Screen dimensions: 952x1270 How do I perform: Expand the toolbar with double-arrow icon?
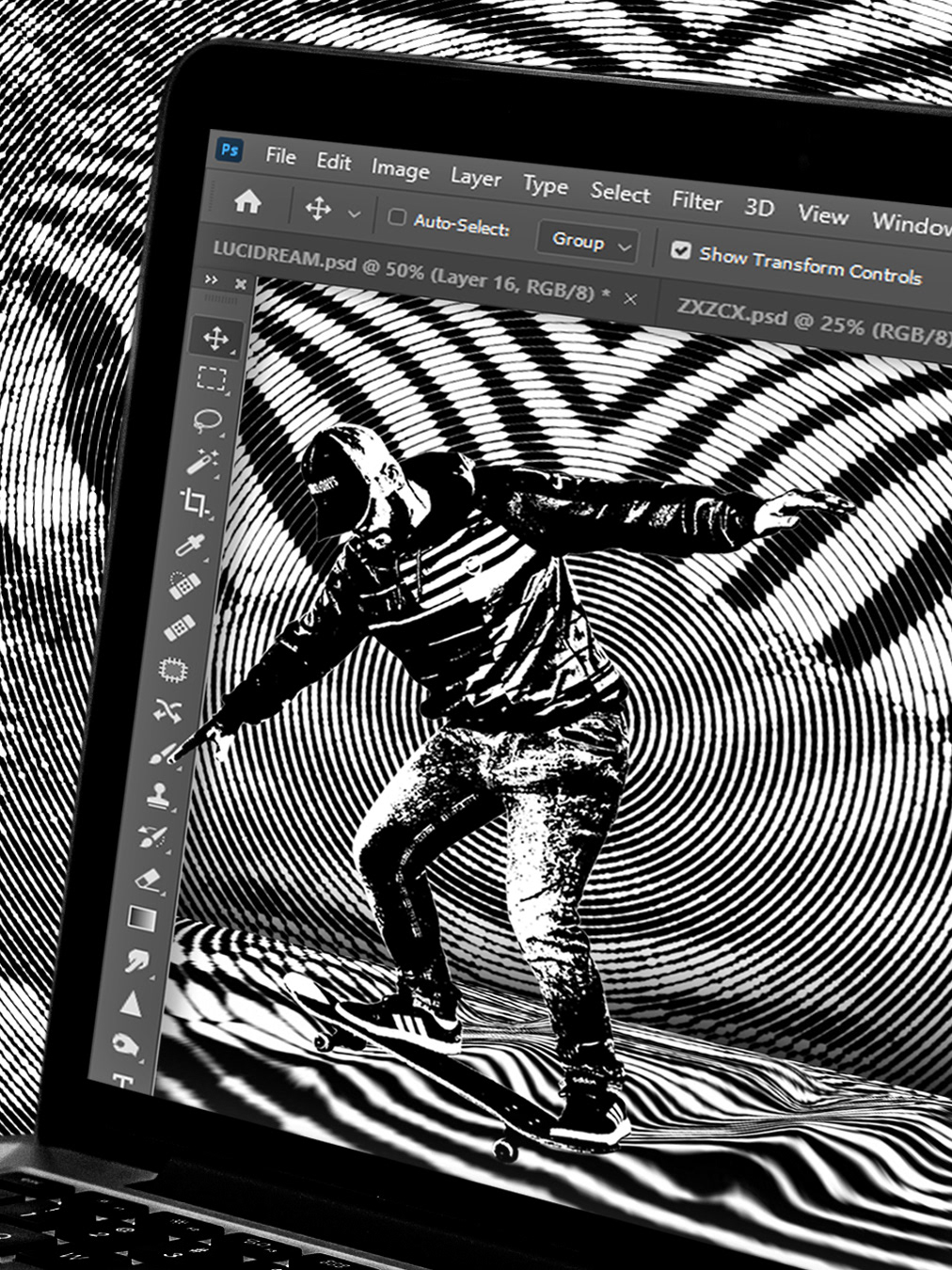pos(212,280)
